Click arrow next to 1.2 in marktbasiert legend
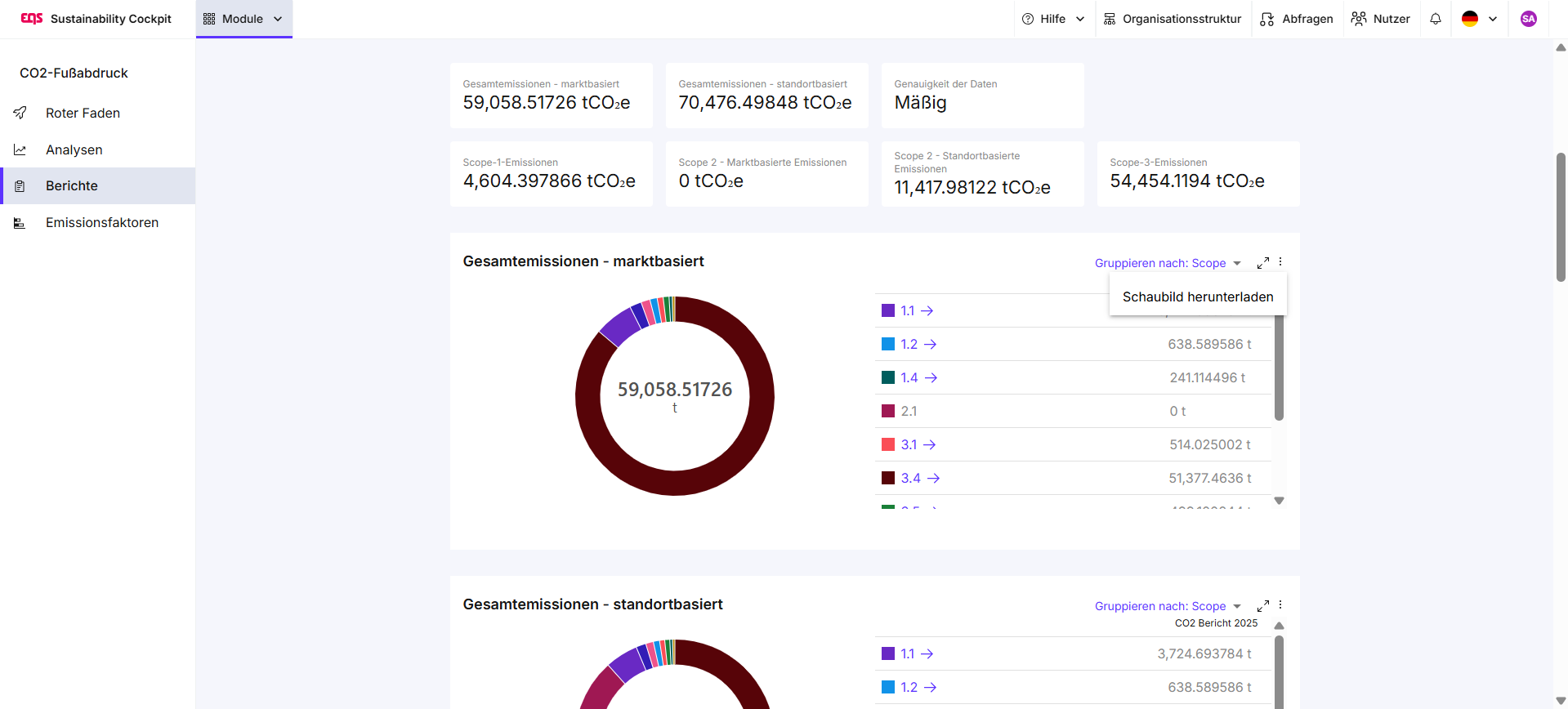The height and width of the screenshot is (709, 1568). (931, 345)
